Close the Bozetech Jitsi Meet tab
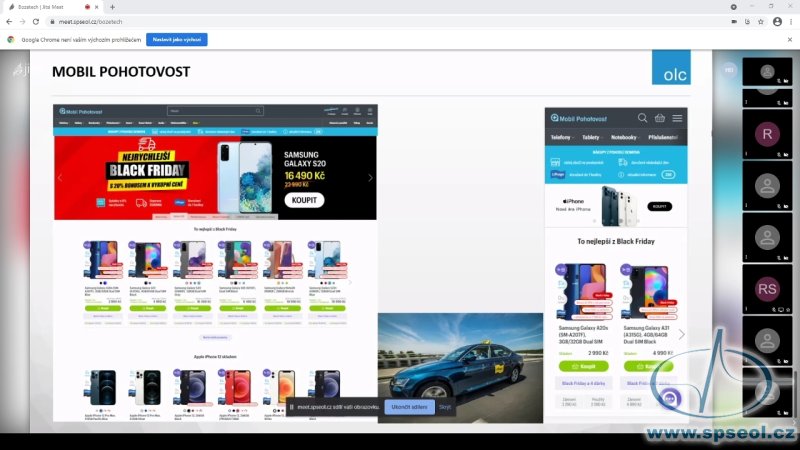 (x=96, y=7)
